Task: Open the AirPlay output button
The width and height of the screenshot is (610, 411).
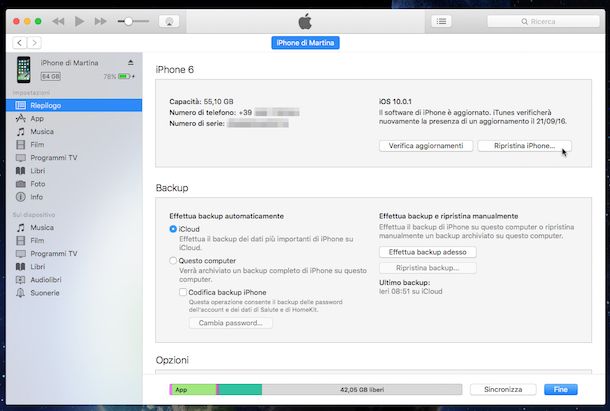Action: [x=169, y=21]
